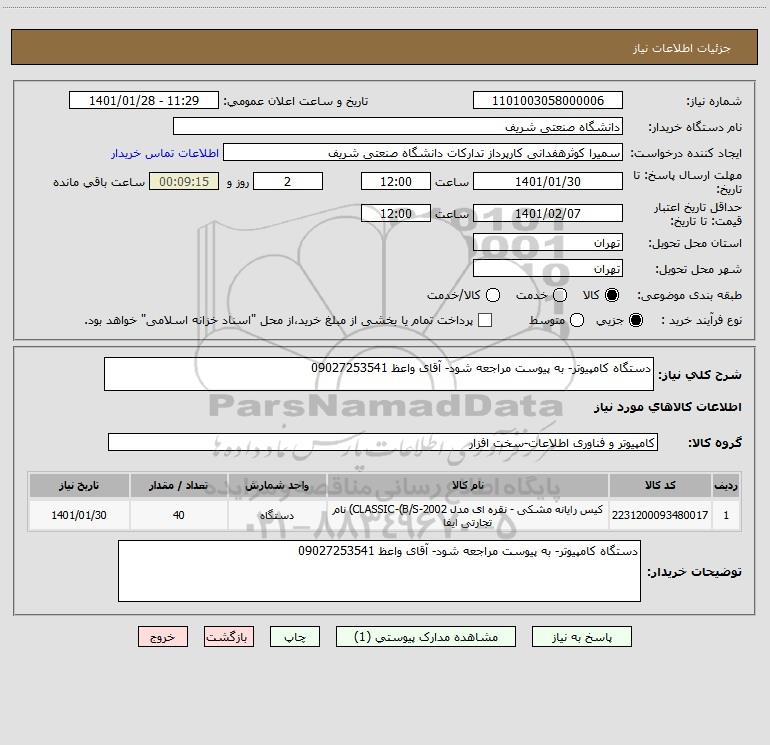770x745 pixels.
Task: Select the کالا radio button
Action: 612,295
